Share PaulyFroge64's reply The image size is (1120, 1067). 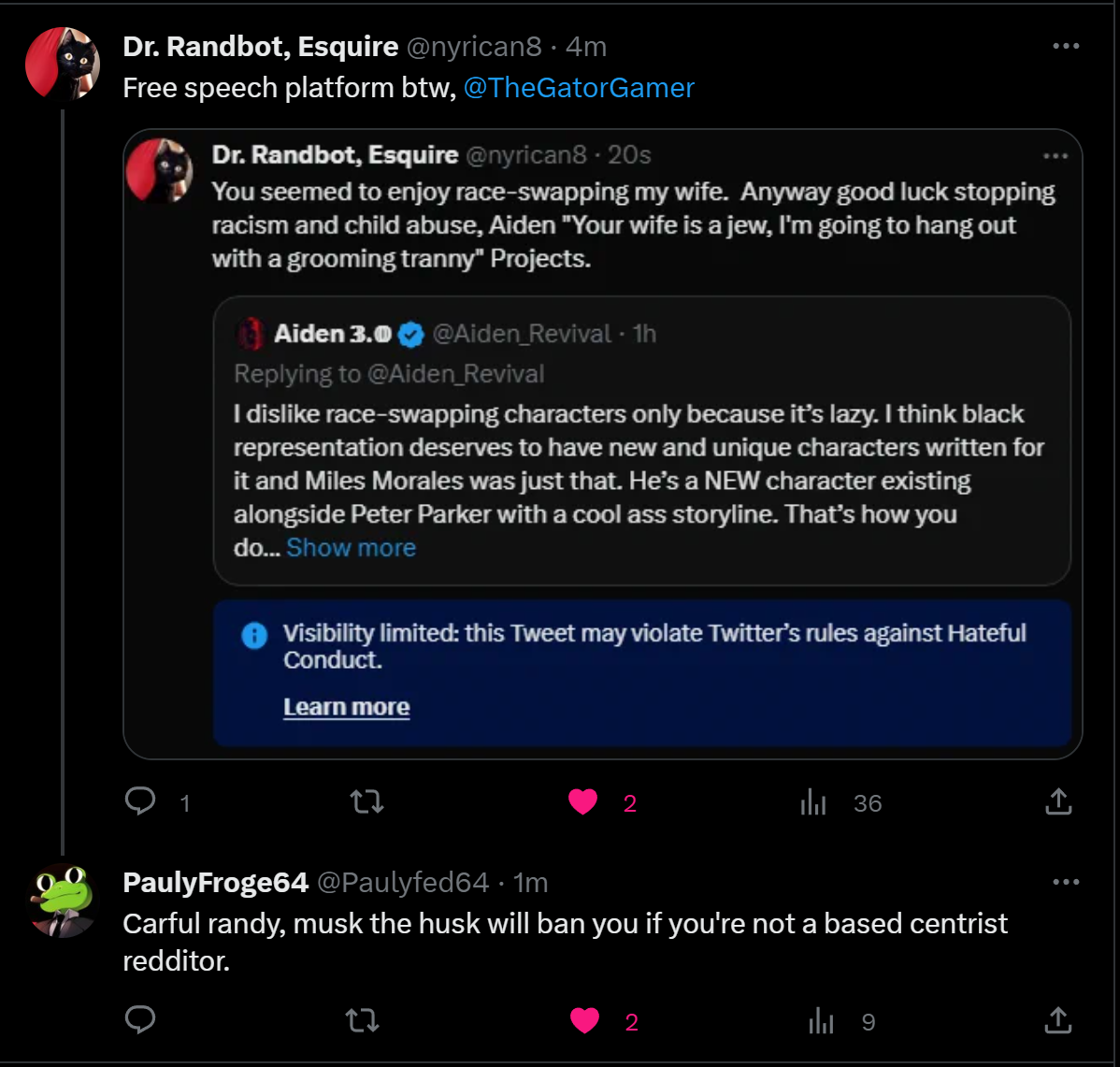[1057, 1020]
